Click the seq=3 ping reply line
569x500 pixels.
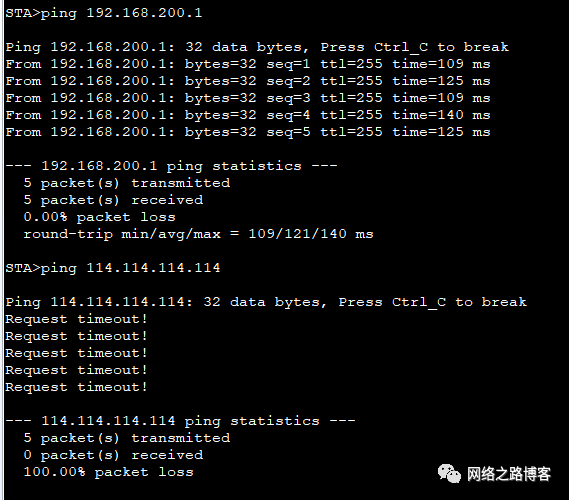(x=248, y=98)
